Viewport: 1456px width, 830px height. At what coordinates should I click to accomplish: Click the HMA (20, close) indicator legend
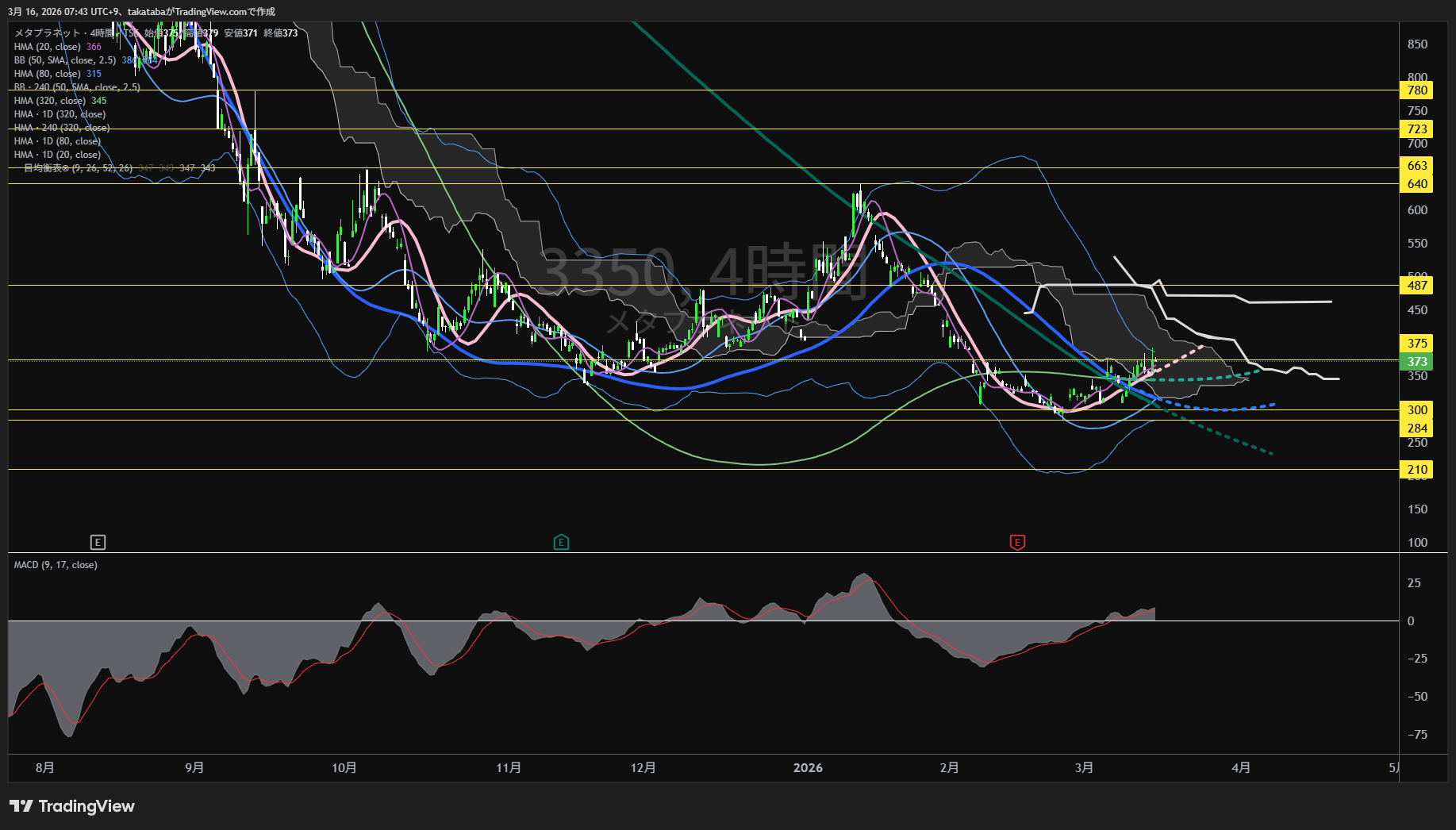click(48, 47)
